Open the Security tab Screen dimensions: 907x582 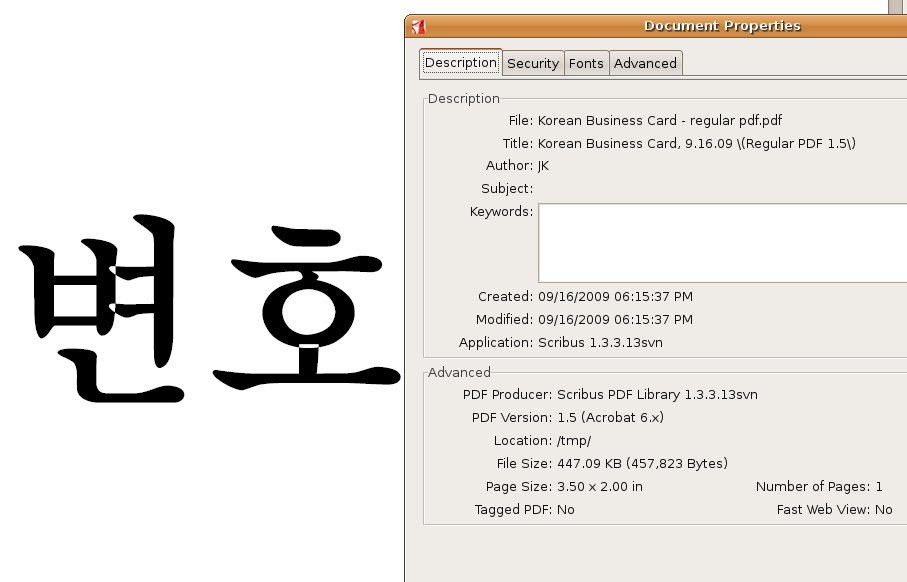click(x=533, y=63)
